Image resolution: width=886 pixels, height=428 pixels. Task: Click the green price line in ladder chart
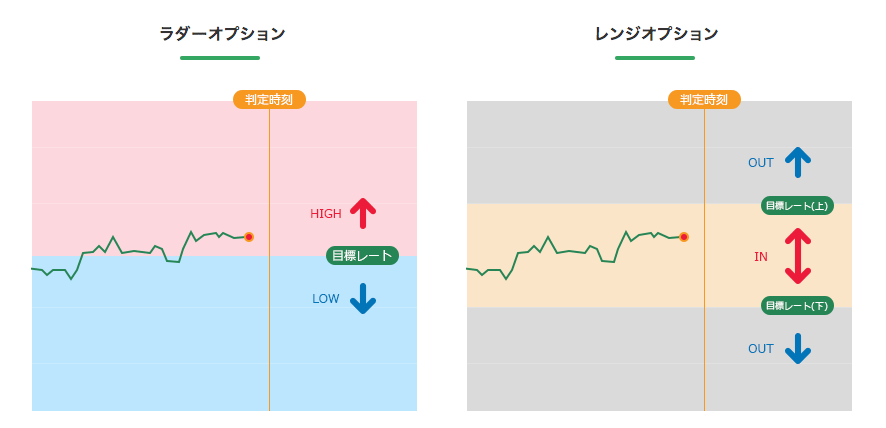pyautogui.click(x=140, y=252)
